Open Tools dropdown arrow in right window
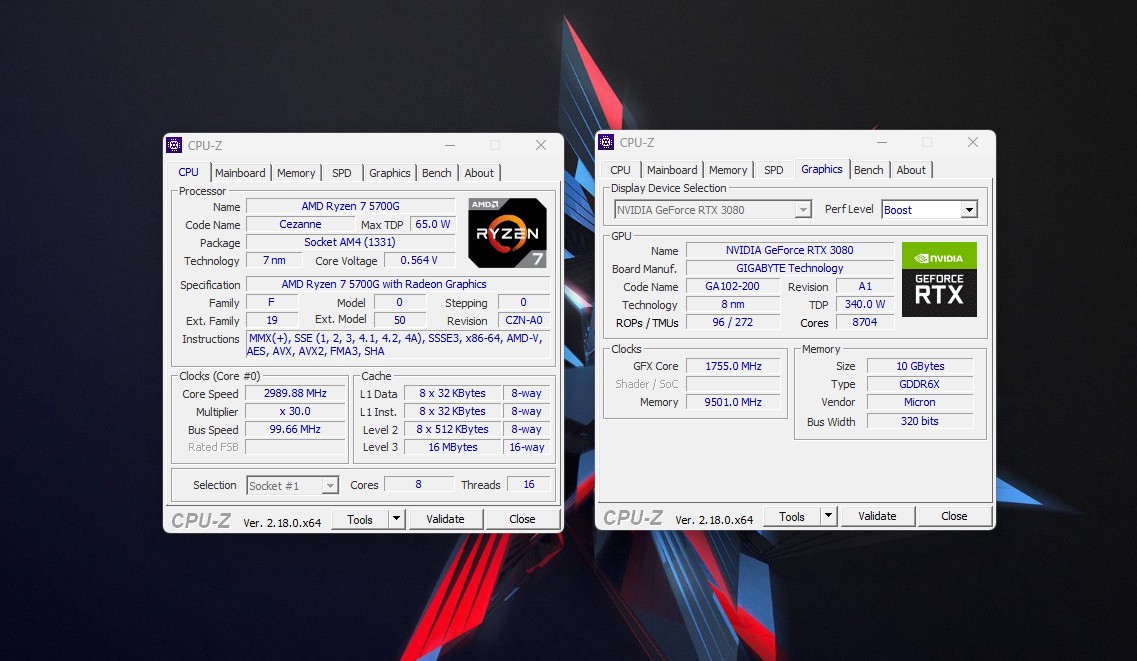The image size is (1137, 661). [x=829, y=516]
